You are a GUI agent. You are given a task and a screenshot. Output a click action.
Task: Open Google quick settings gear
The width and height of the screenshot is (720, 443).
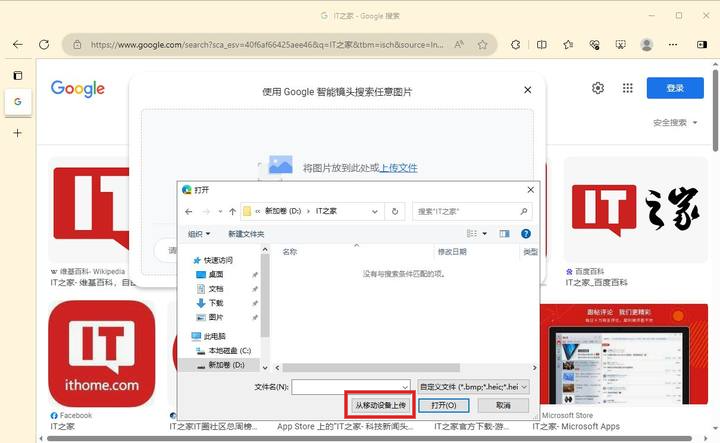597,88
